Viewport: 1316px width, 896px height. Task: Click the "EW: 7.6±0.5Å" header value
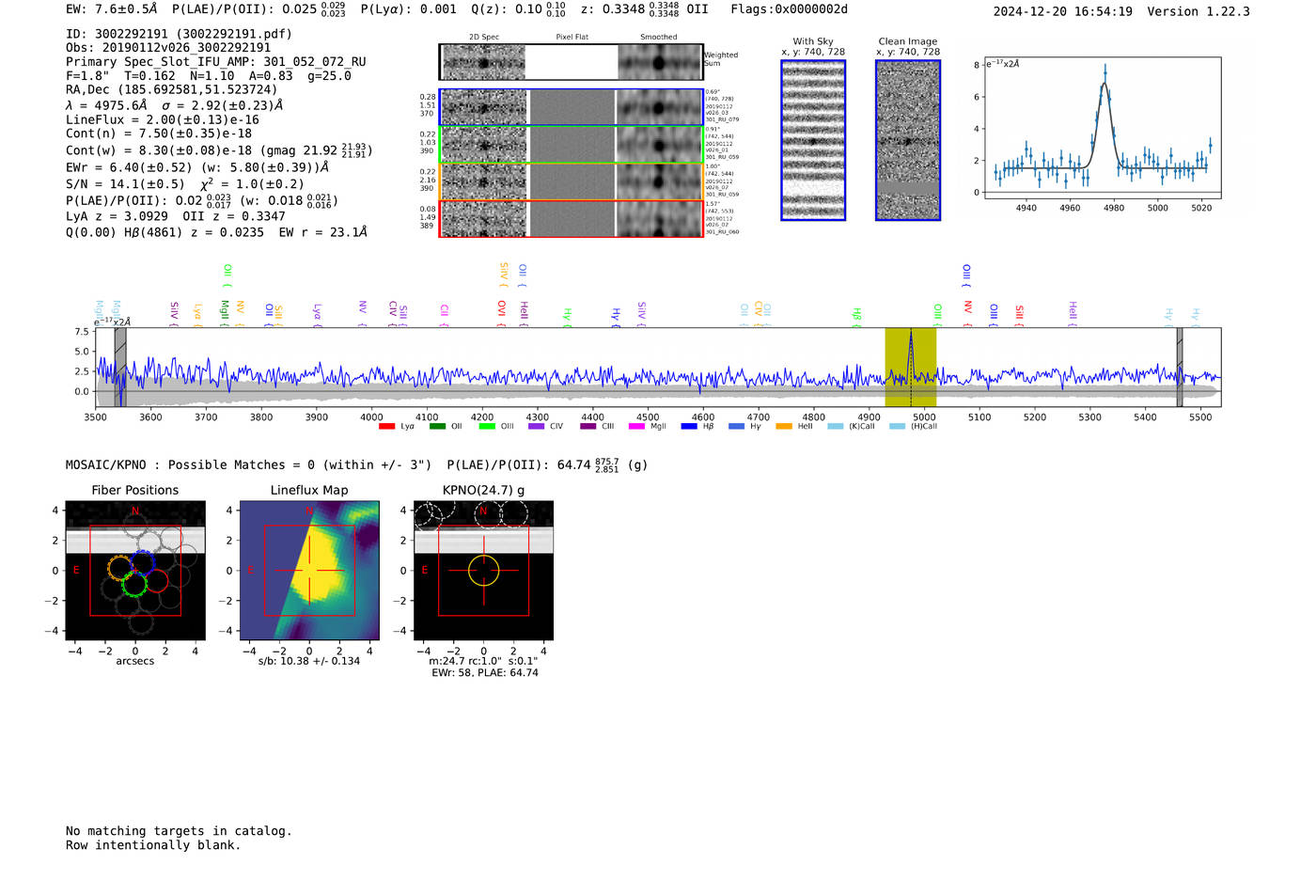[x=112, y=9]
